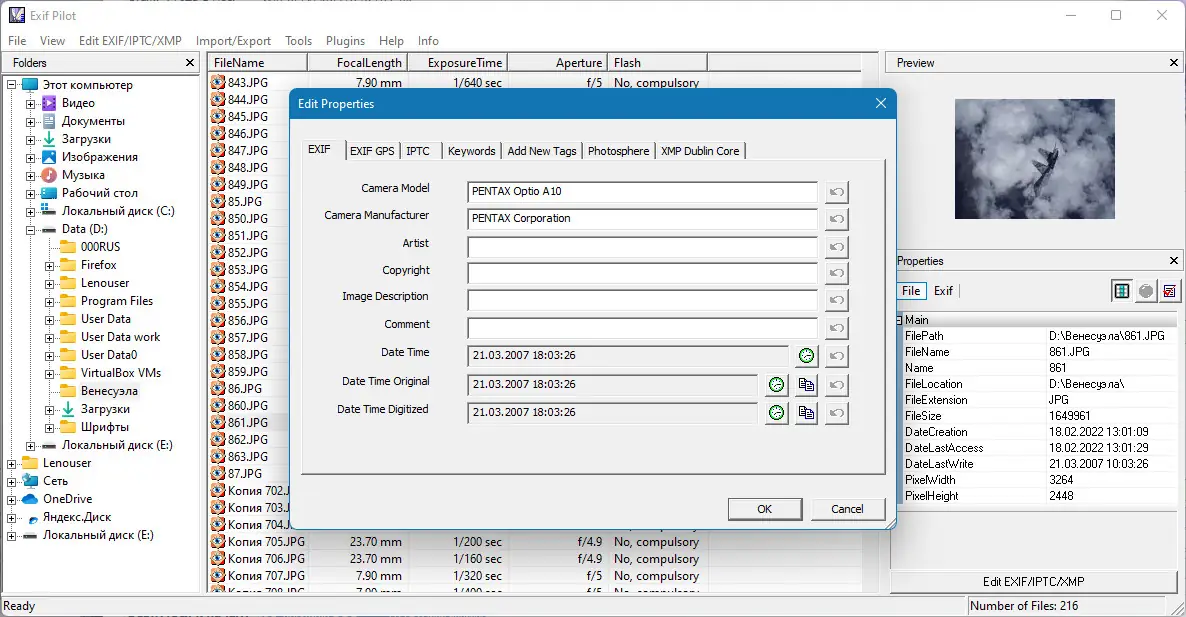Collapse the Main properties group
This screenshot has height=617, width=1186.
pos(899,320)
